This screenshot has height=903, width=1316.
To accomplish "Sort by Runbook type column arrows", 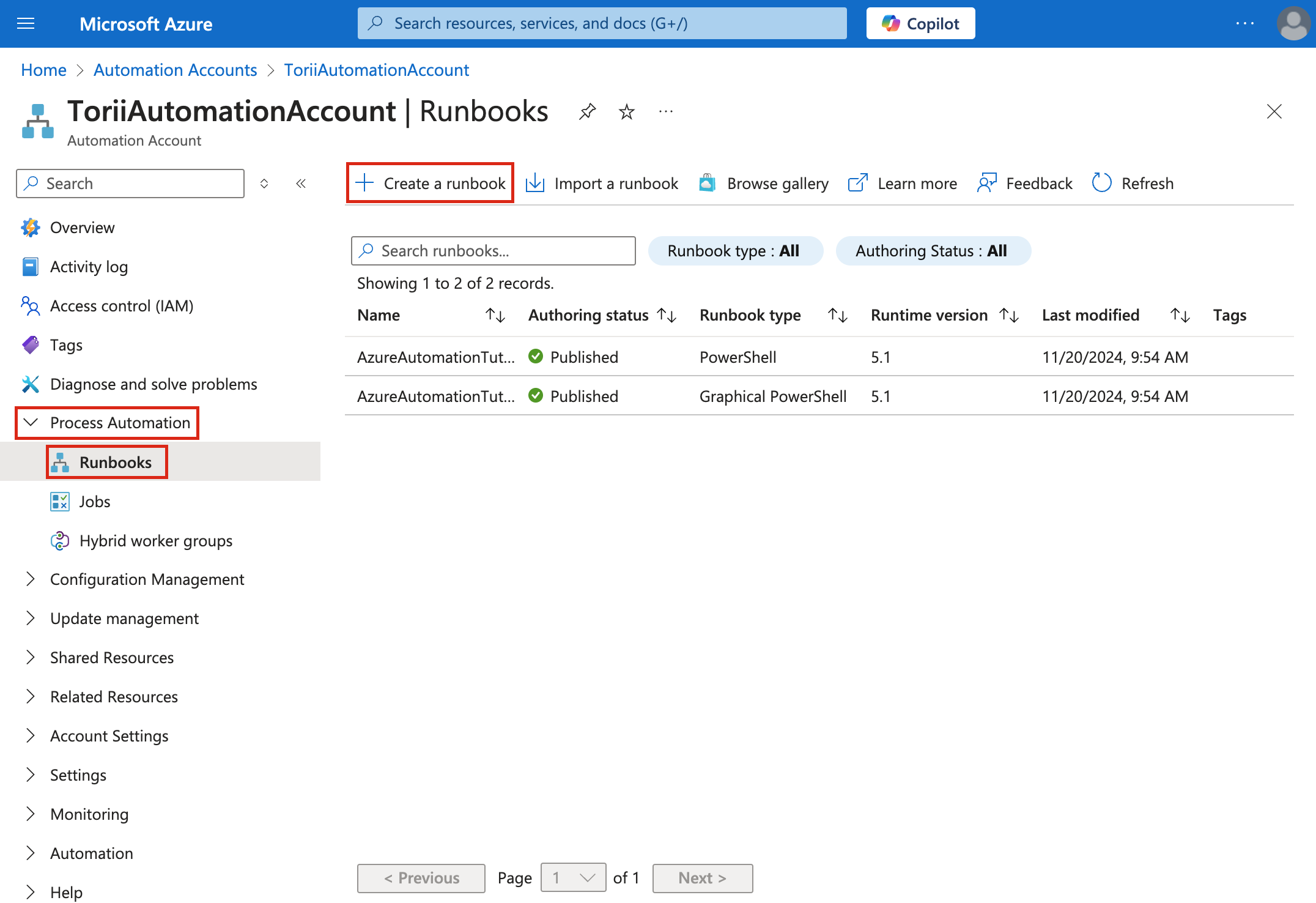I will click(838, 315).
